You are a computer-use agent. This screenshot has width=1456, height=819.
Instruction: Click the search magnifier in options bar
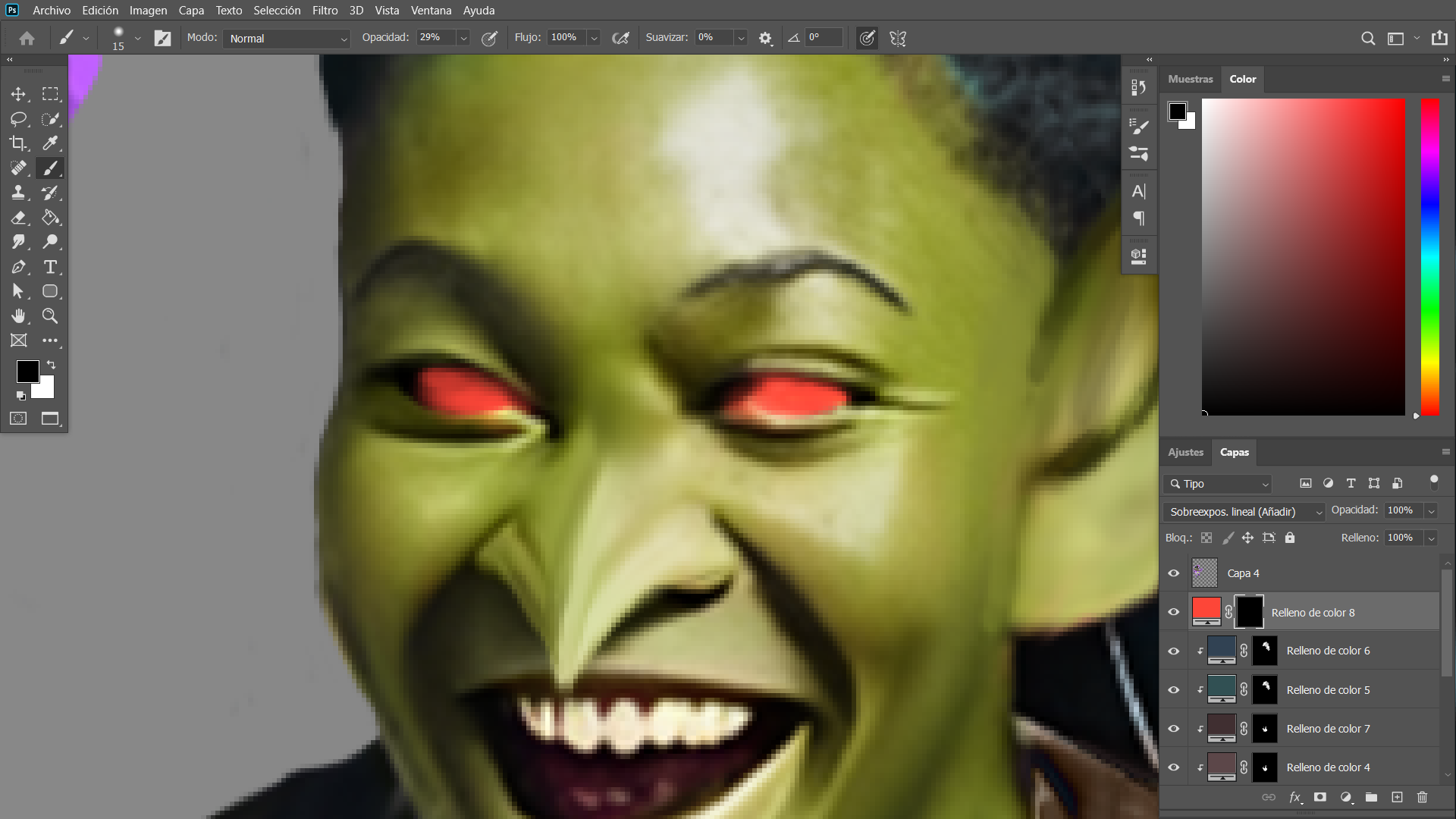click(1368, 38)
